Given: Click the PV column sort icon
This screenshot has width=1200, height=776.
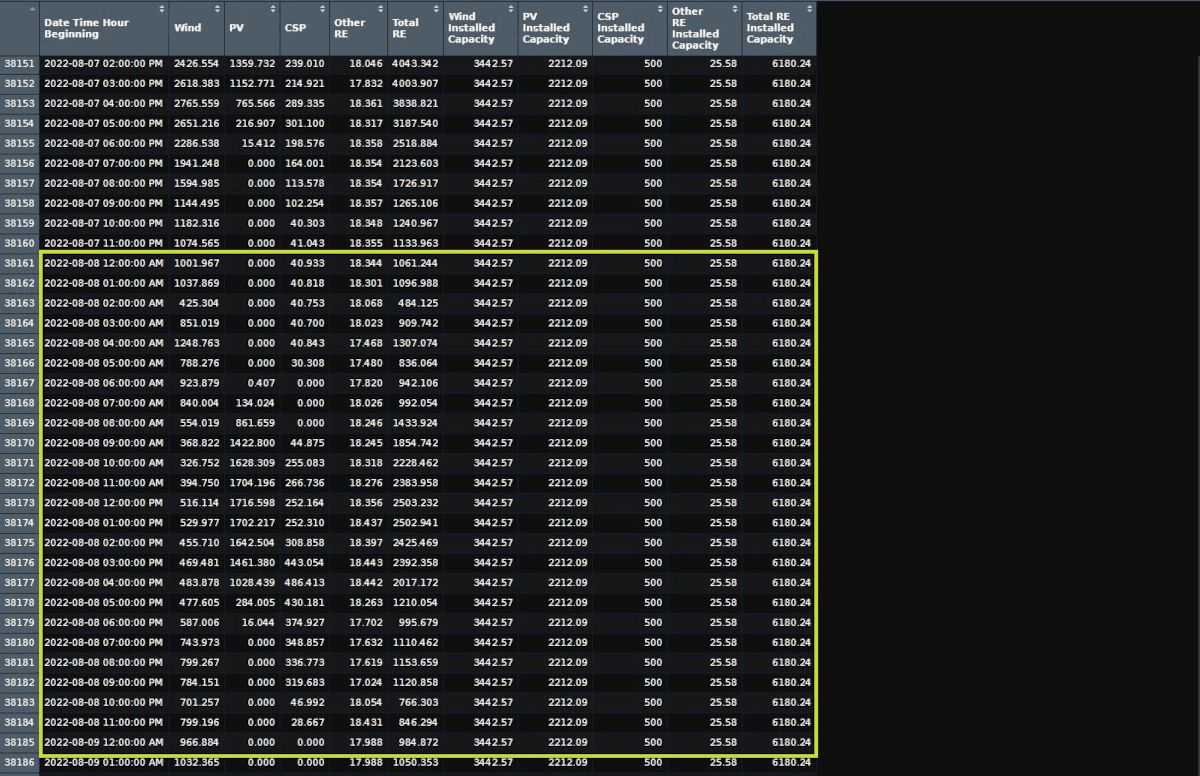Looking at the screenshot, I should click(x=273, y=9).
